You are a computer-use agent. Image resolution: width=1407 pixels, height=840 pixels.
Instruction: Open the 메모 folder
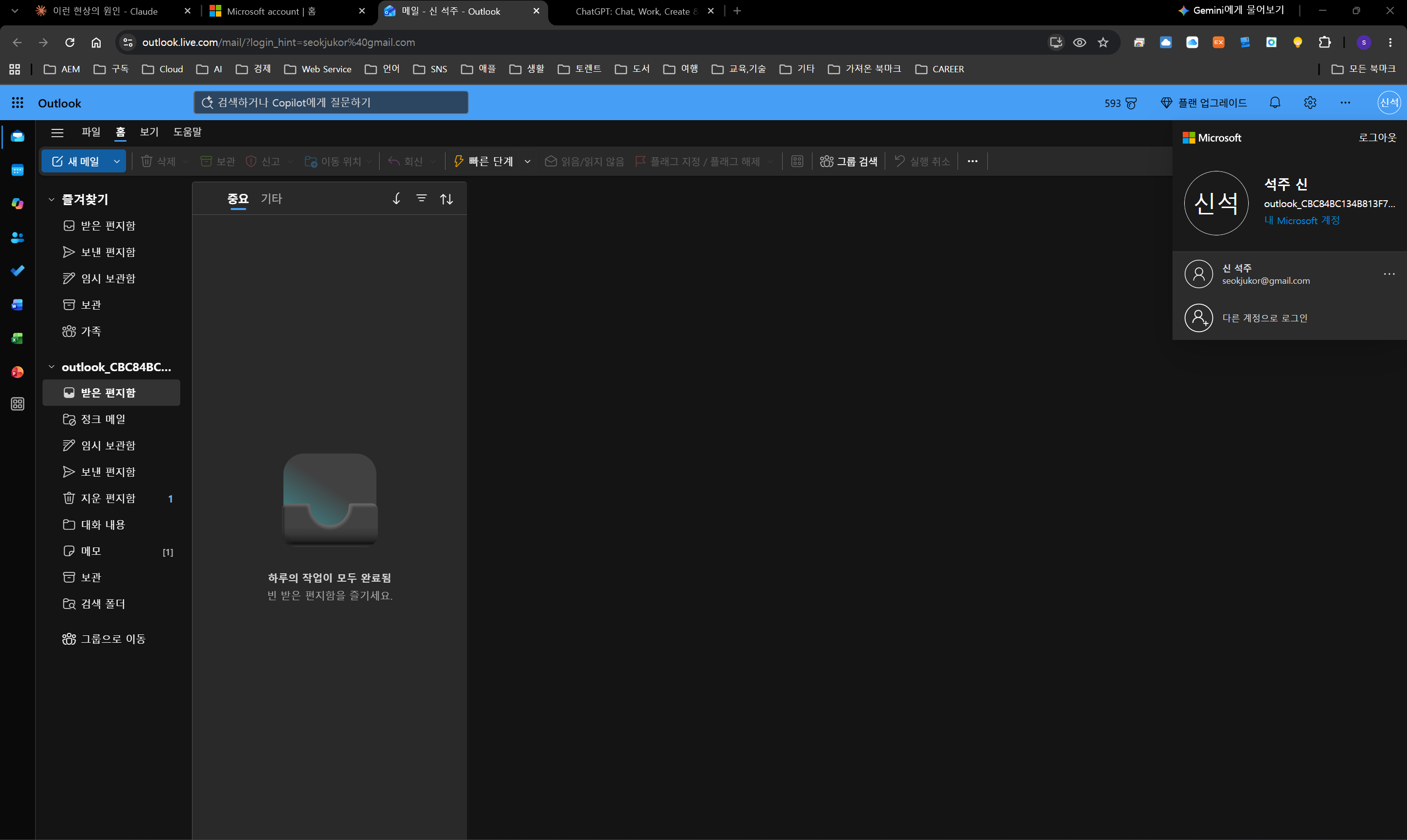111,551
